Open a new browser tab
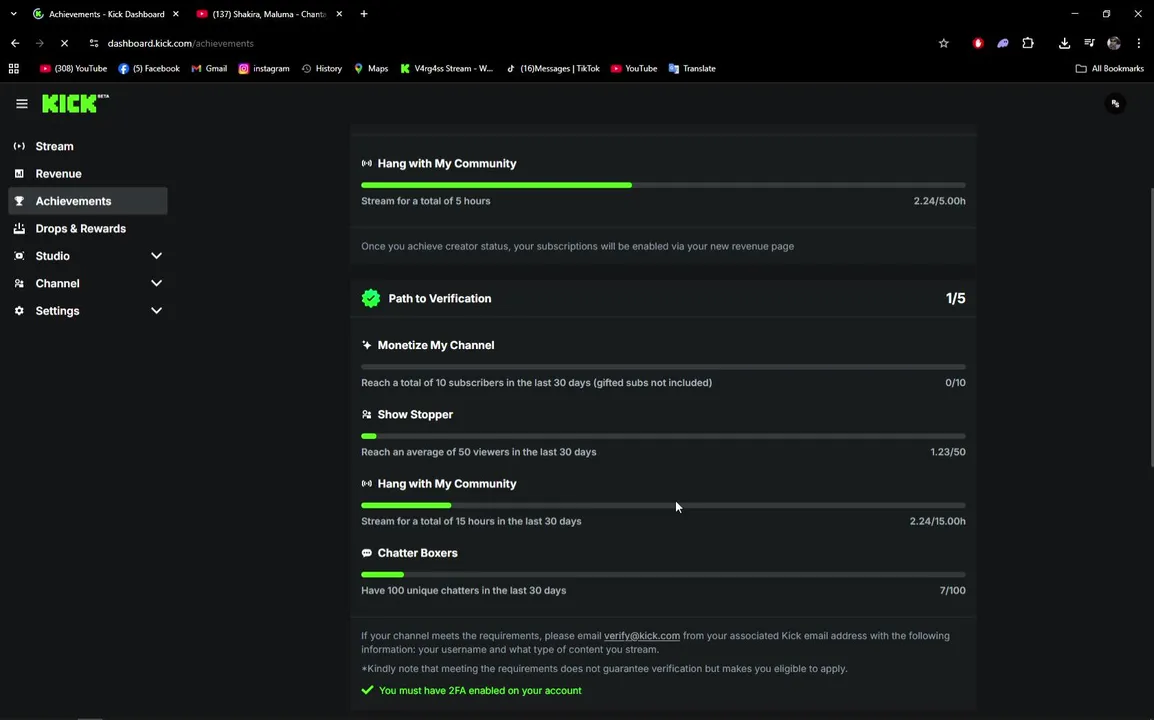This screenshot has height=720, width=1154. click(364, 14)
